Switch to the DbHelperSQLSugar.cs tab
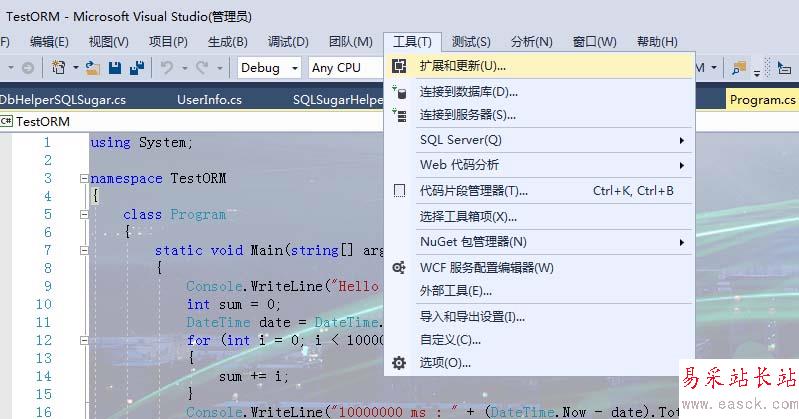 [62, 99]
